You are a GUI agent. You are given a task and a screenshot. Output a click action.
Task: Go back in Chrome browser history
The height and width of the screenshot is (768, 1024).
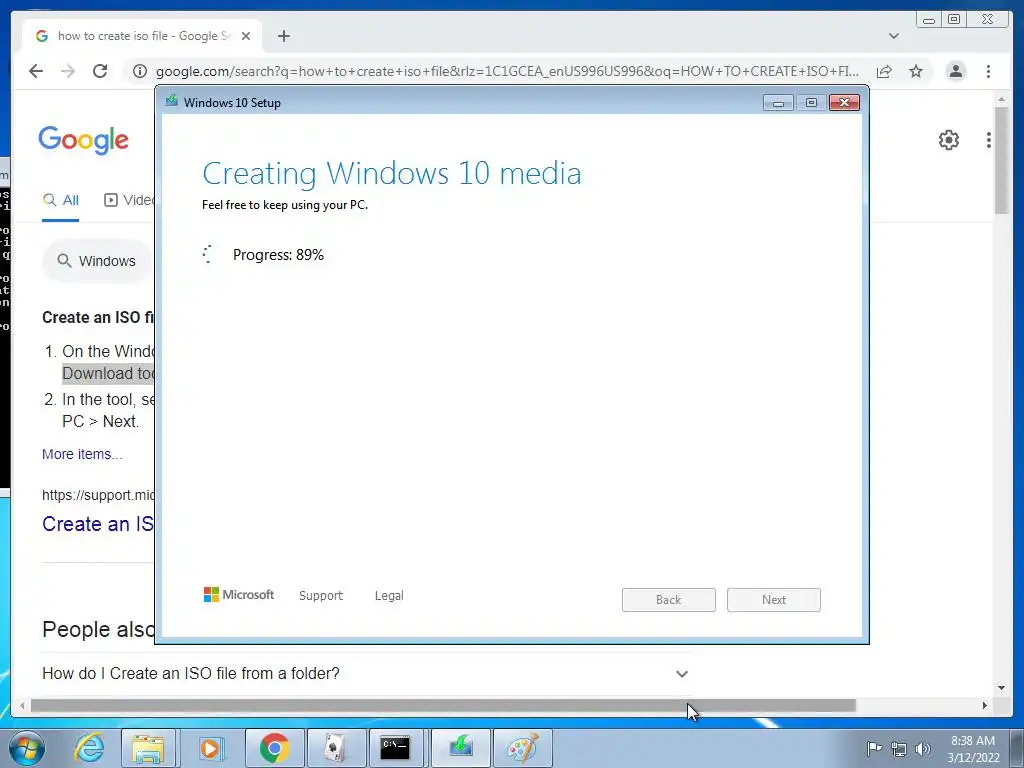click(36, 71)
